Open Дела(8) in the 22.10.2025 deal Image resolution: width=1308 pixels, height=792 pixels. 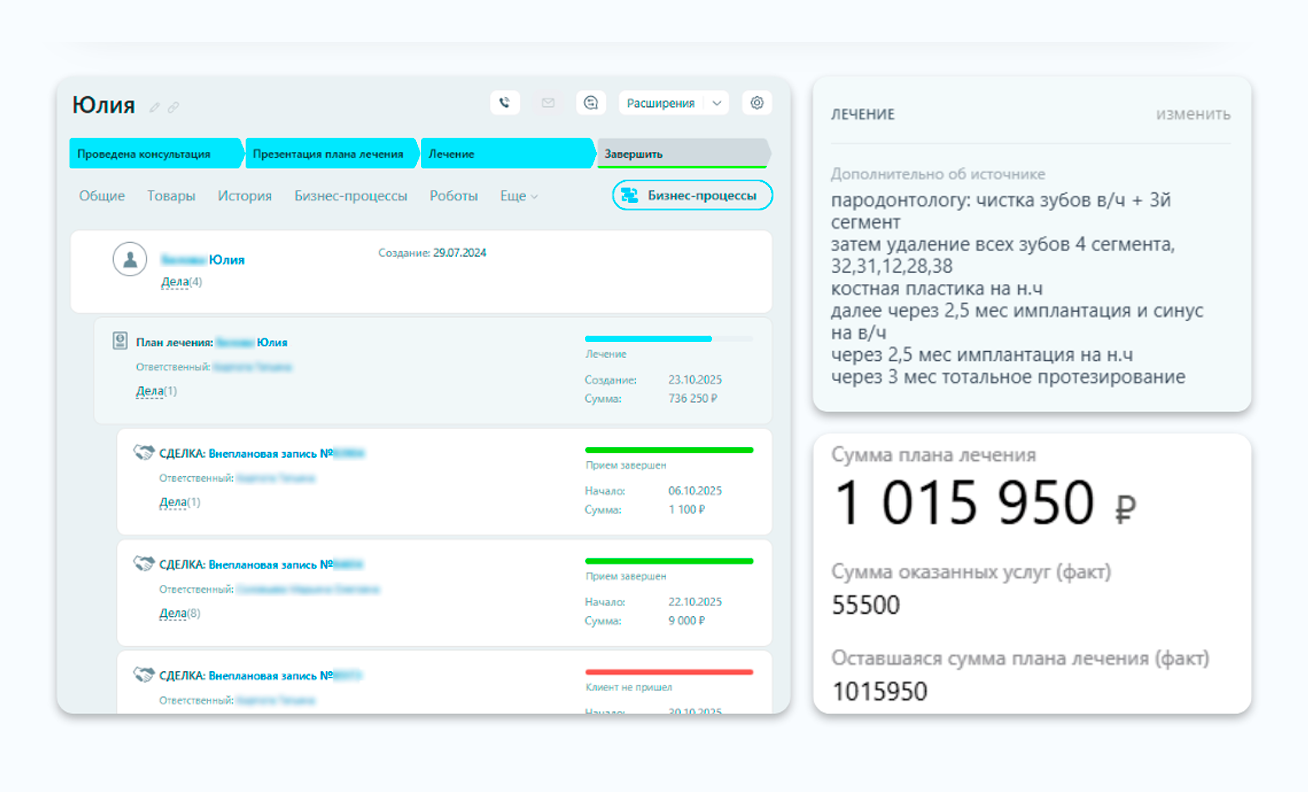(x=180, y=613)
